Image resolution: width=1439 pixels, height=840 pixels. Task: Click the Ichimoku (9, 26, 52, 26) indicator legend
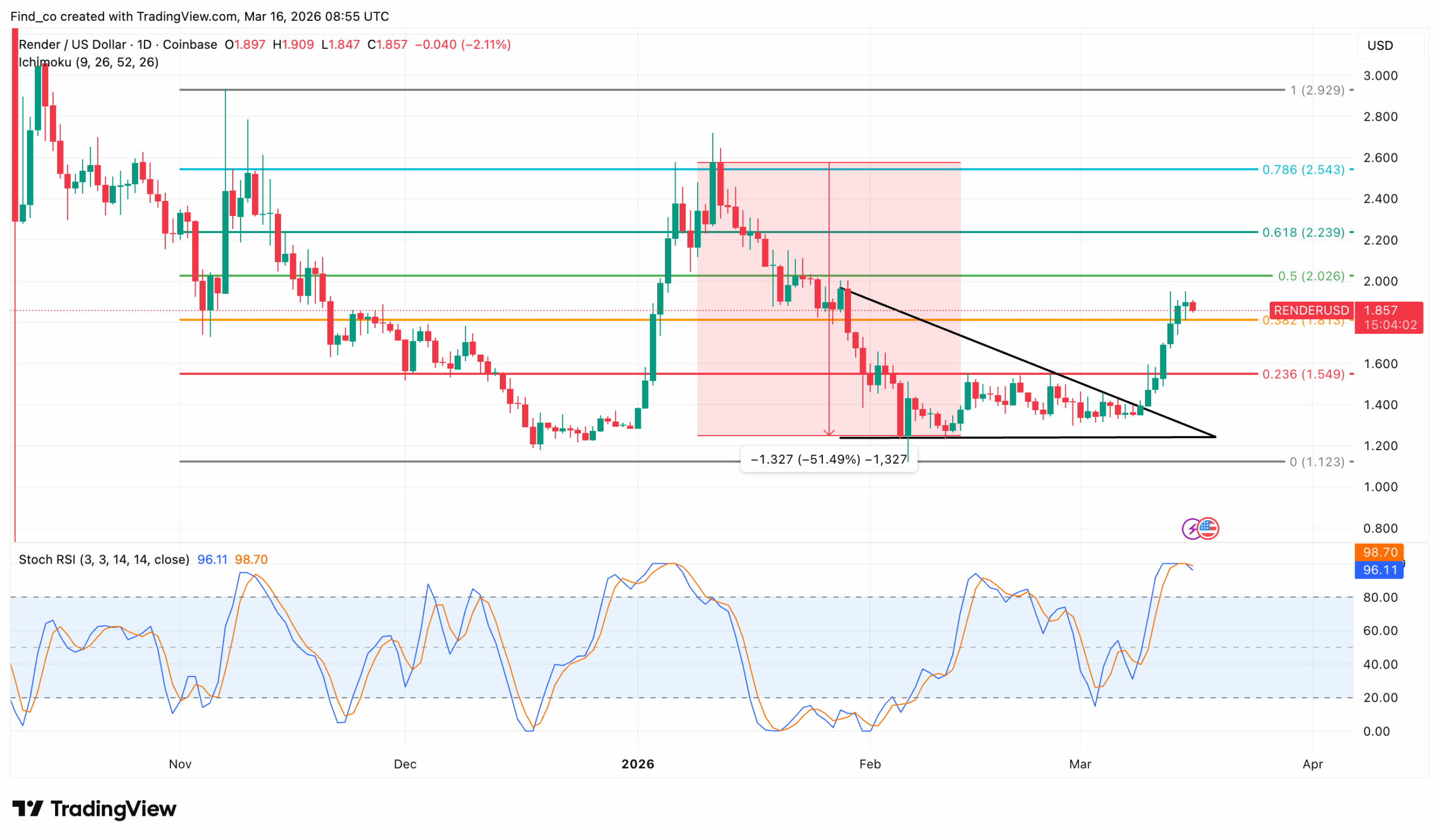[88, 62]
